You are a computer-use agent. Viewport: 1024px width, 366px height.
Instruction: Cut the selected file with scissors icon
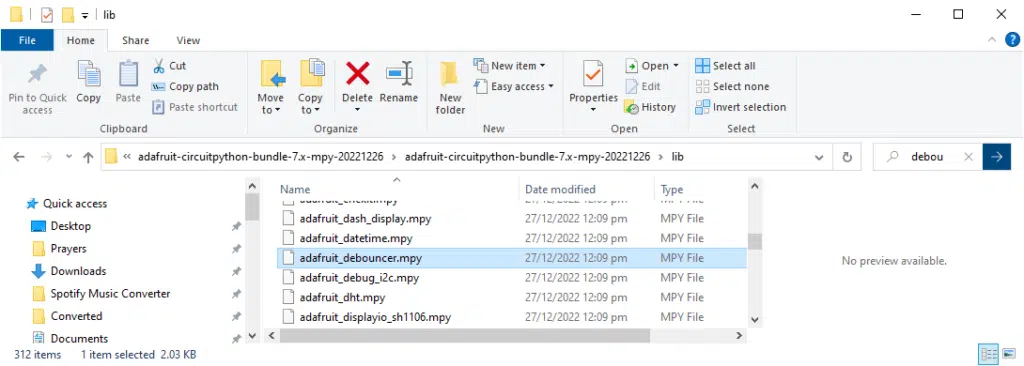(159, 65)
